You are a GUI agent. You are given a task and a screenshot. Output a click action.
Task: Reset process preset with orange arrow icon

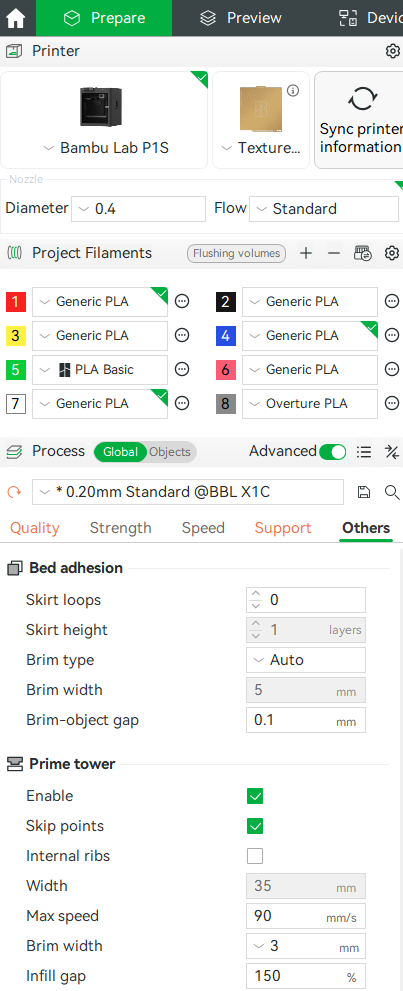15,492
